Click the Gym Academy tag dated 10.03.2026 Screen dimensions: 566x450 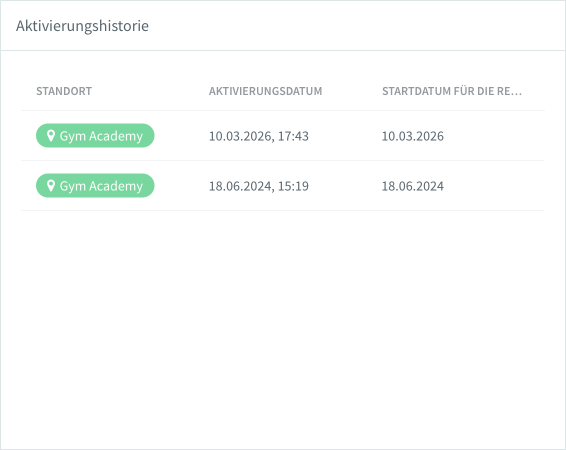[95, 136]
